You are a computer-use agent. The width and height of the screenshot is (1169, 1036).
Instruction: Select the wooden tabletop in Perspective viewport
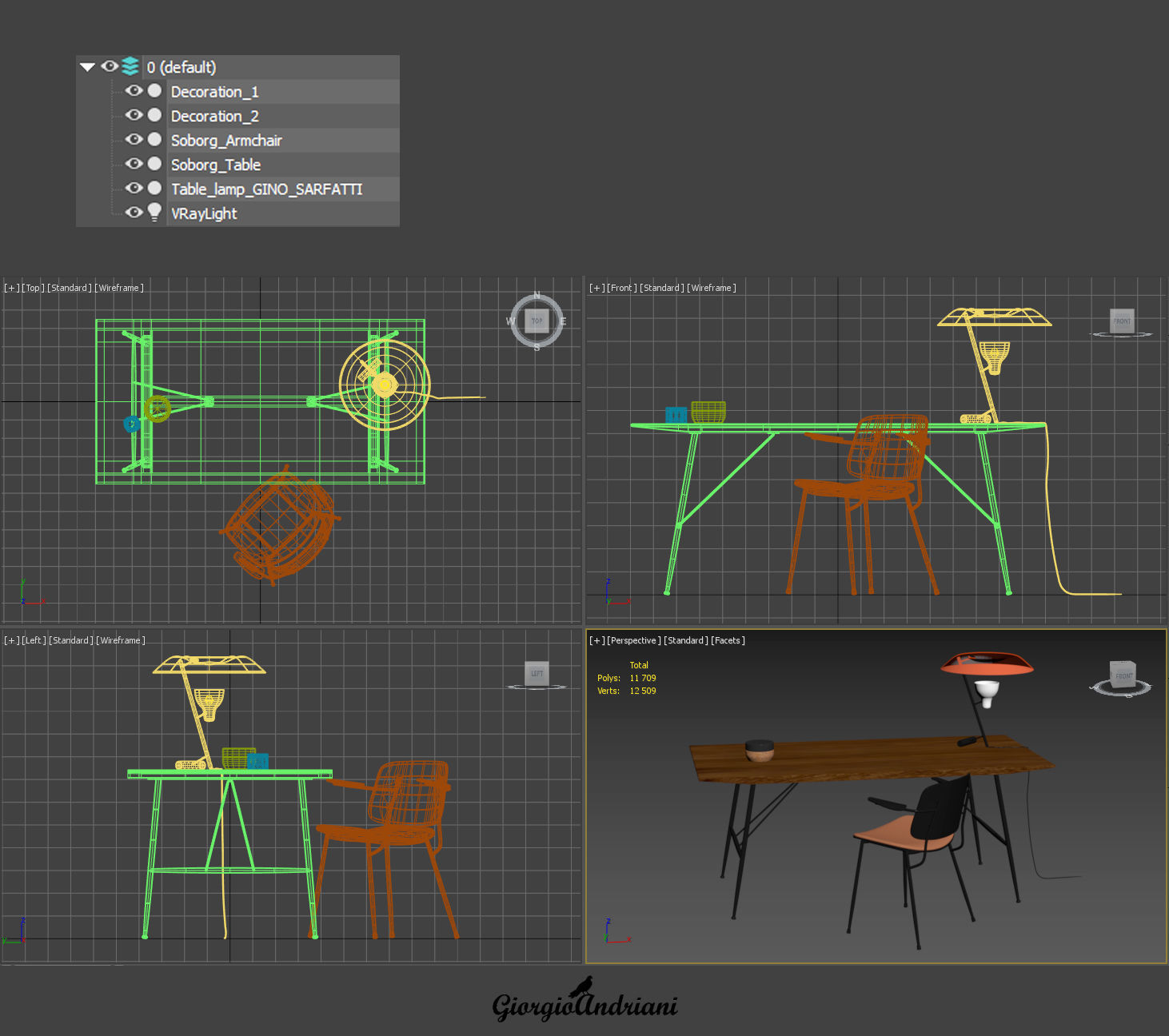tap(872, 759)
